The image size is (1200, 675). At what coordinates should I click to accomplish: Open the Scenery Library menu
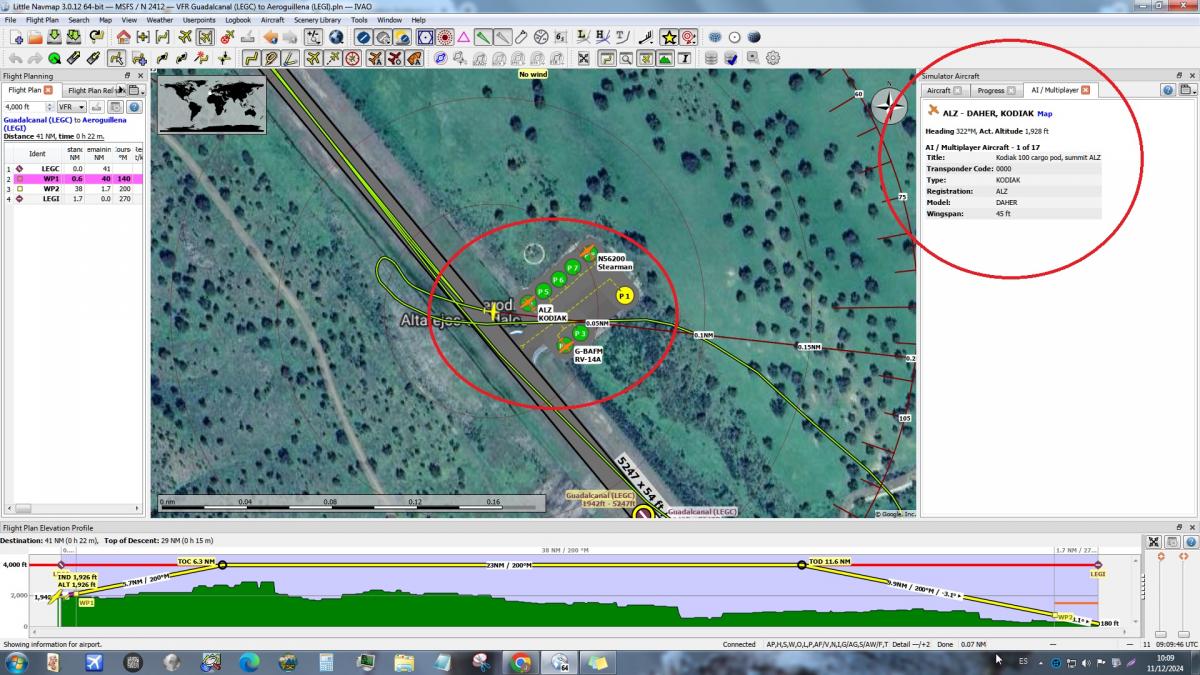pos(317,20)
